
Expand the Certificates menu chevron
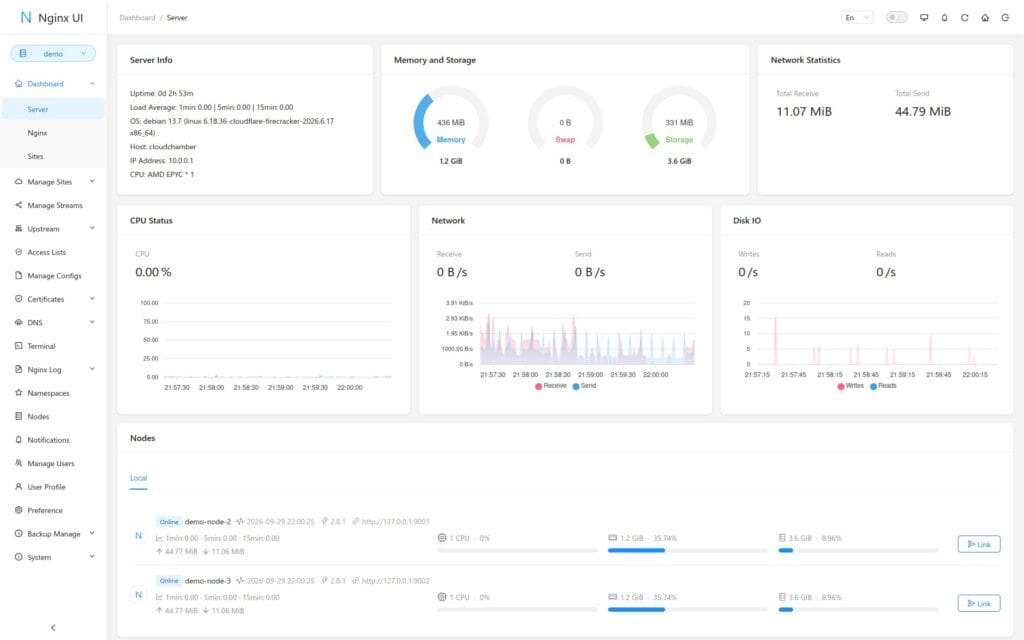point(92,298)
